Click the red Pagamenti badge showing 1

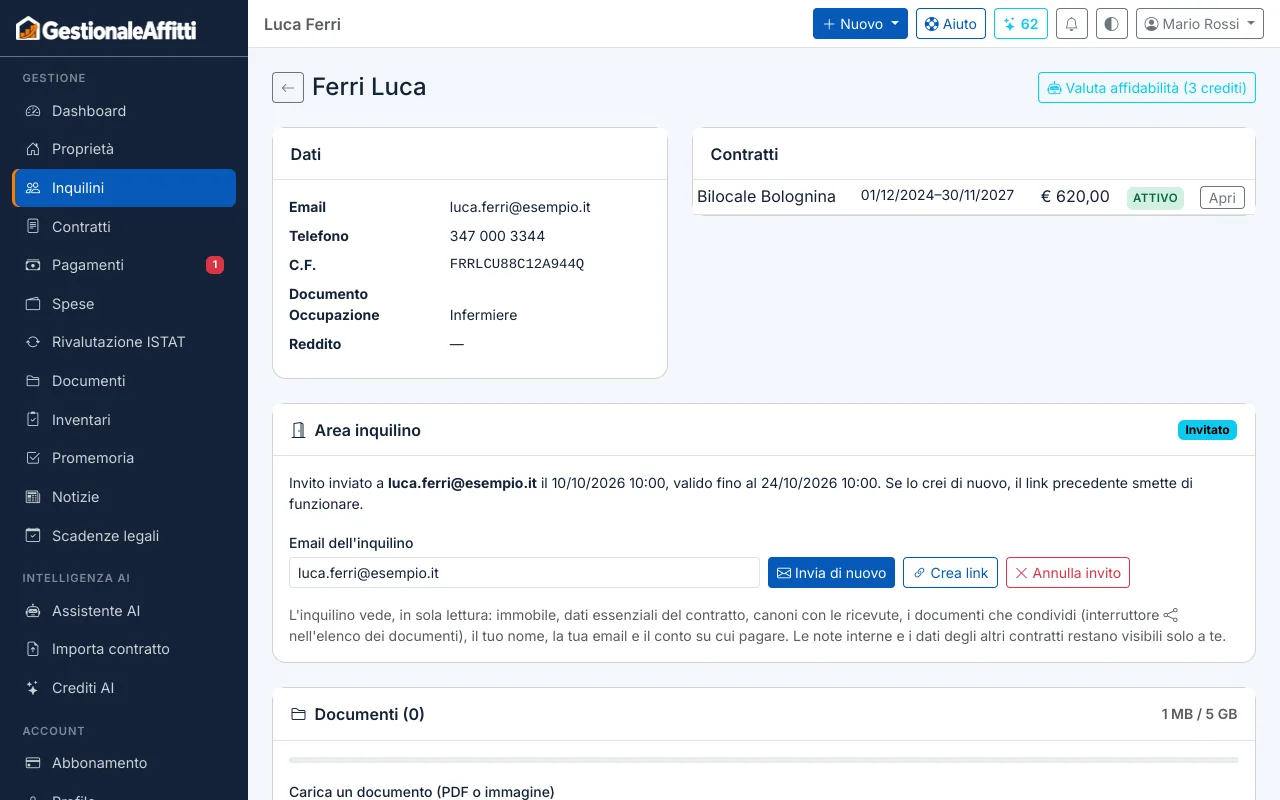tap(215, 265)
